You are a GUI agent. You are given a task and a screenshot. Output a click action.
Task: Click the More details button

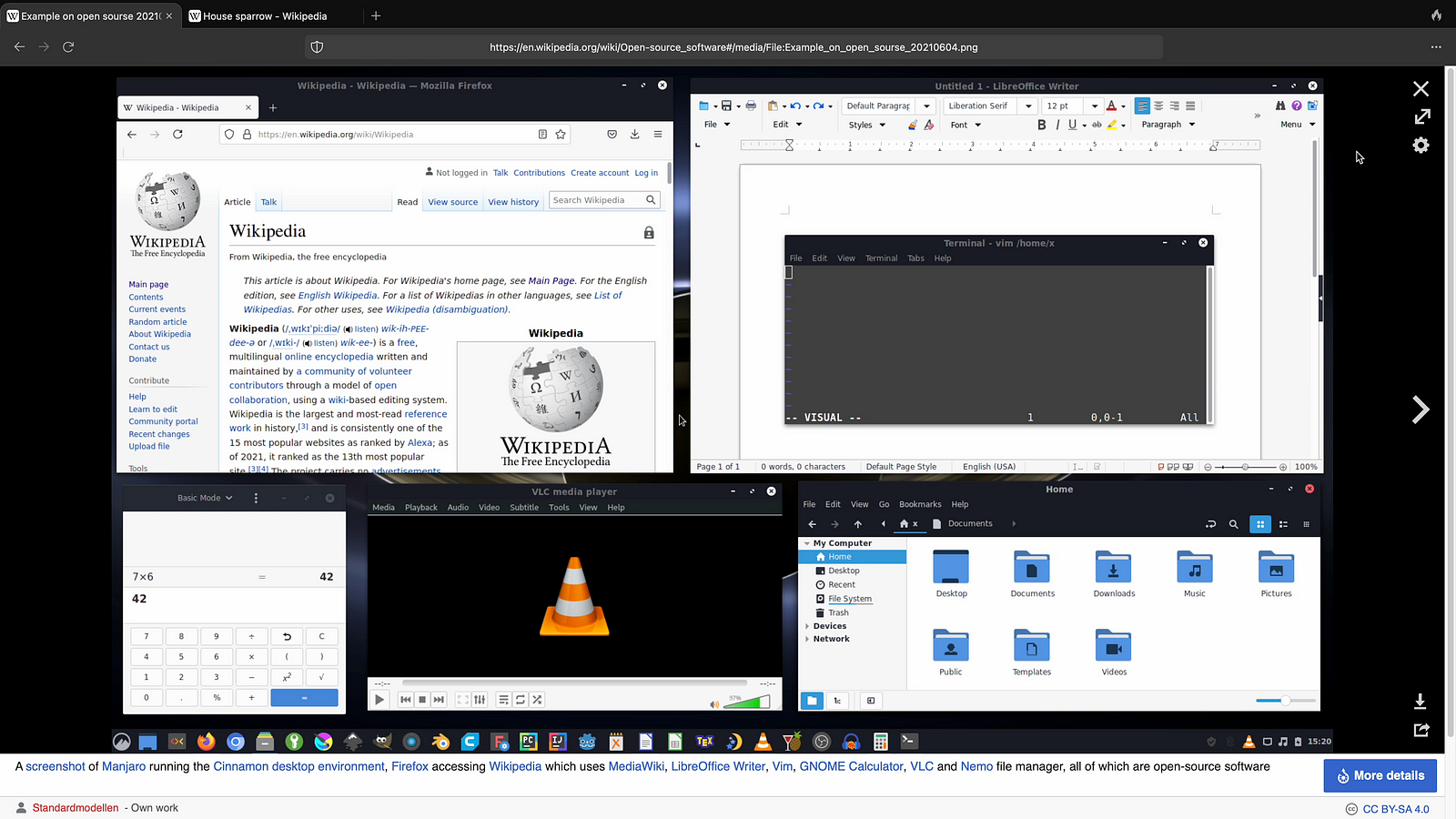point(1380,775)
